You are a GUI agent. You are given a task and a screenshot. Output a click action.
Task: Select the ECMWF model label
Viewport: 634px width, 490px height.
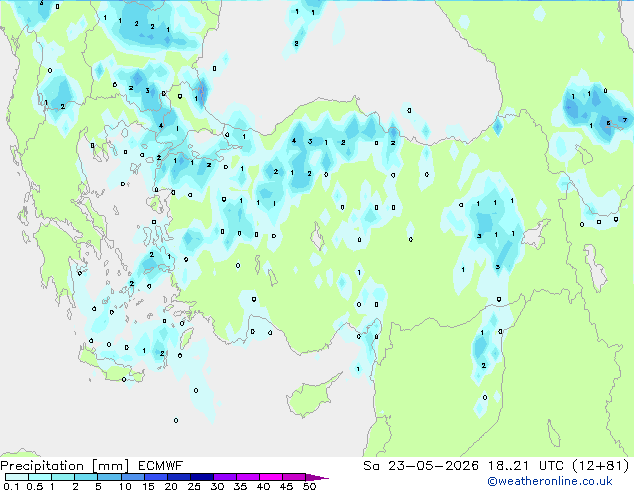coord(161,466)
